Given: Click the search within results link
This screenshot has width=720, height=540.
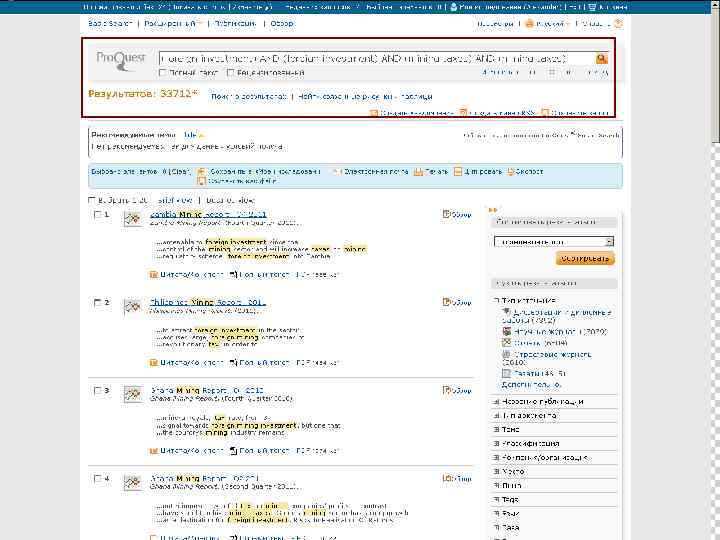Looking at the screenshot, I should pyautogui.click(x=248, y=97).
